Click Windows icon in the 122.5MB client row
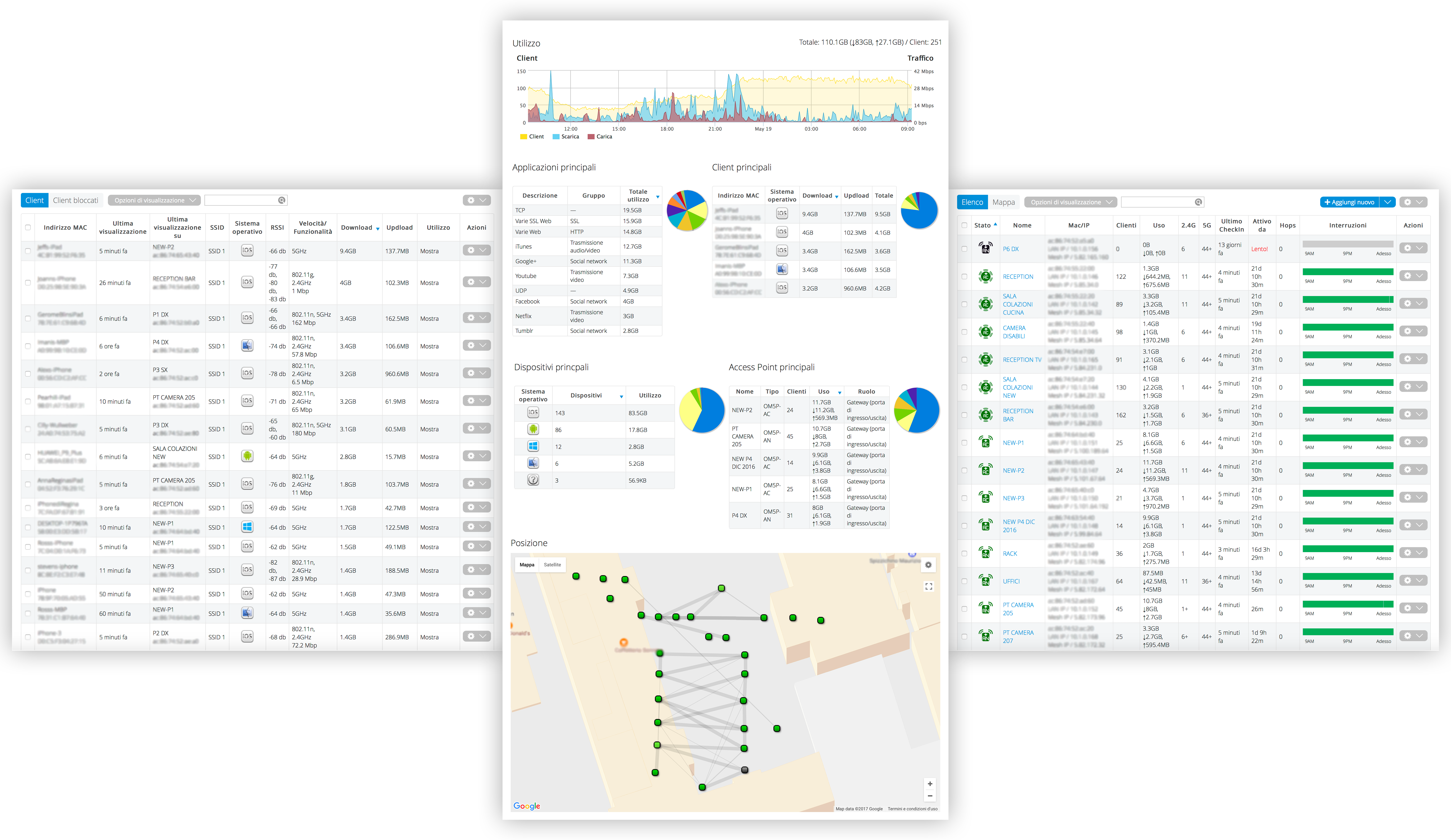The image size is (1451, 840). coord(247,527)
